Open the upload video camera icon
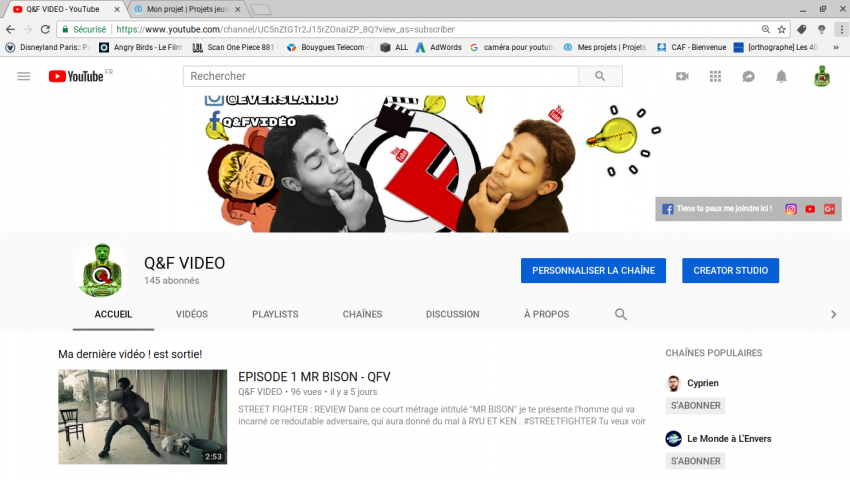Screen dimensions: 850x480 coord(682,76)
